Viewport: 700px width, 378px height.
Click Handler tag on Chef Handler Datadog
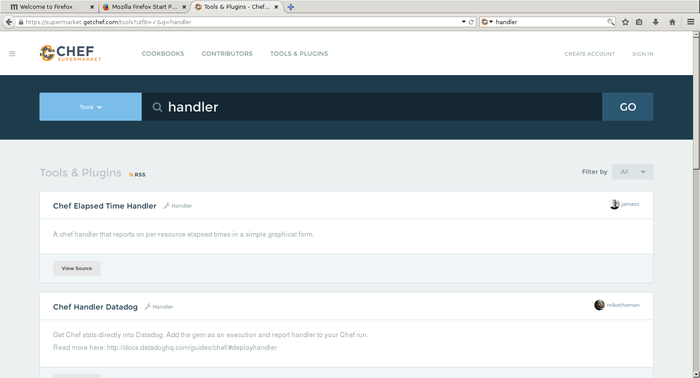point(159,307)
